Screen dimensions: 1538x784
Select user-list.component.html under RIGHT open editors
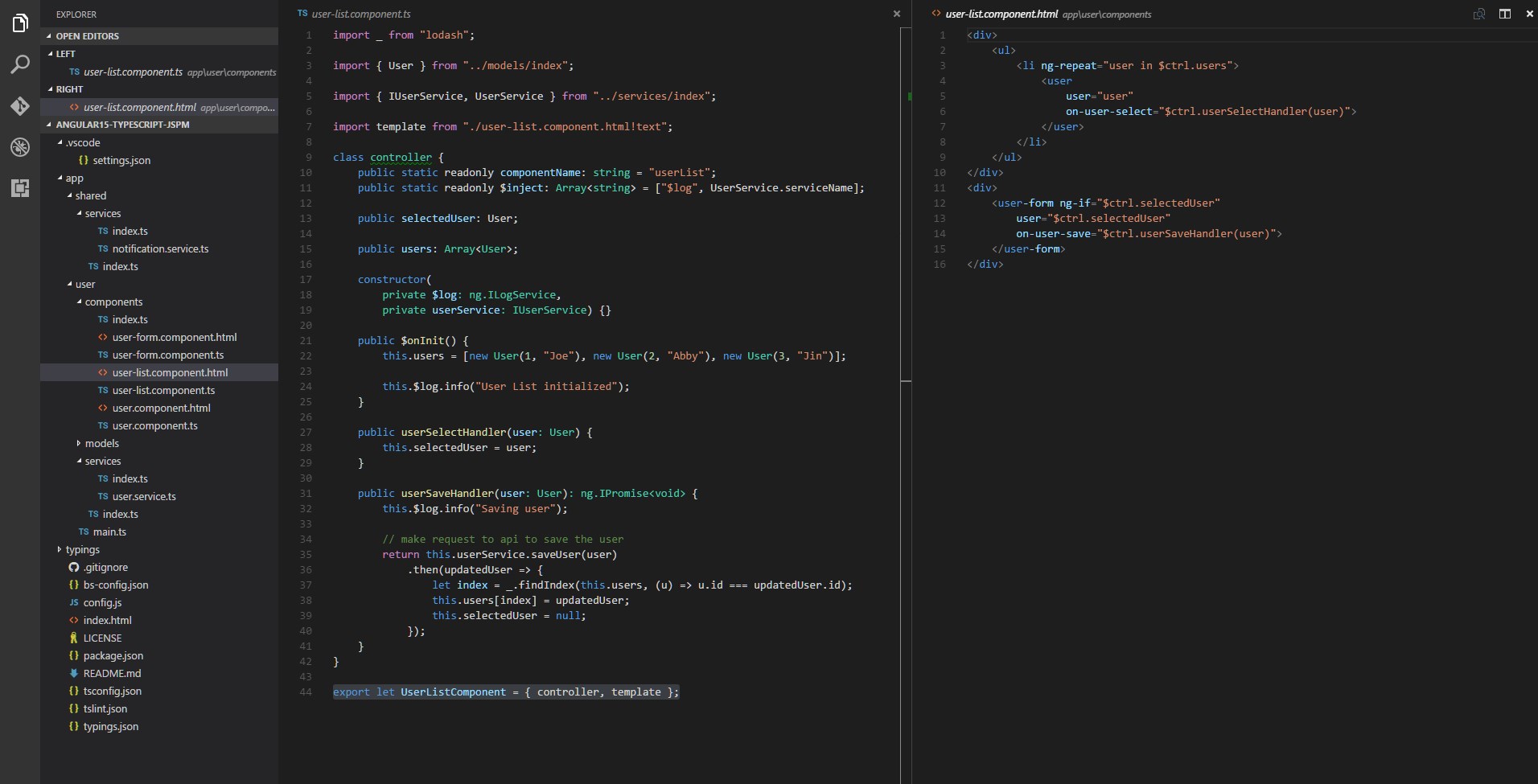(159, 107)
